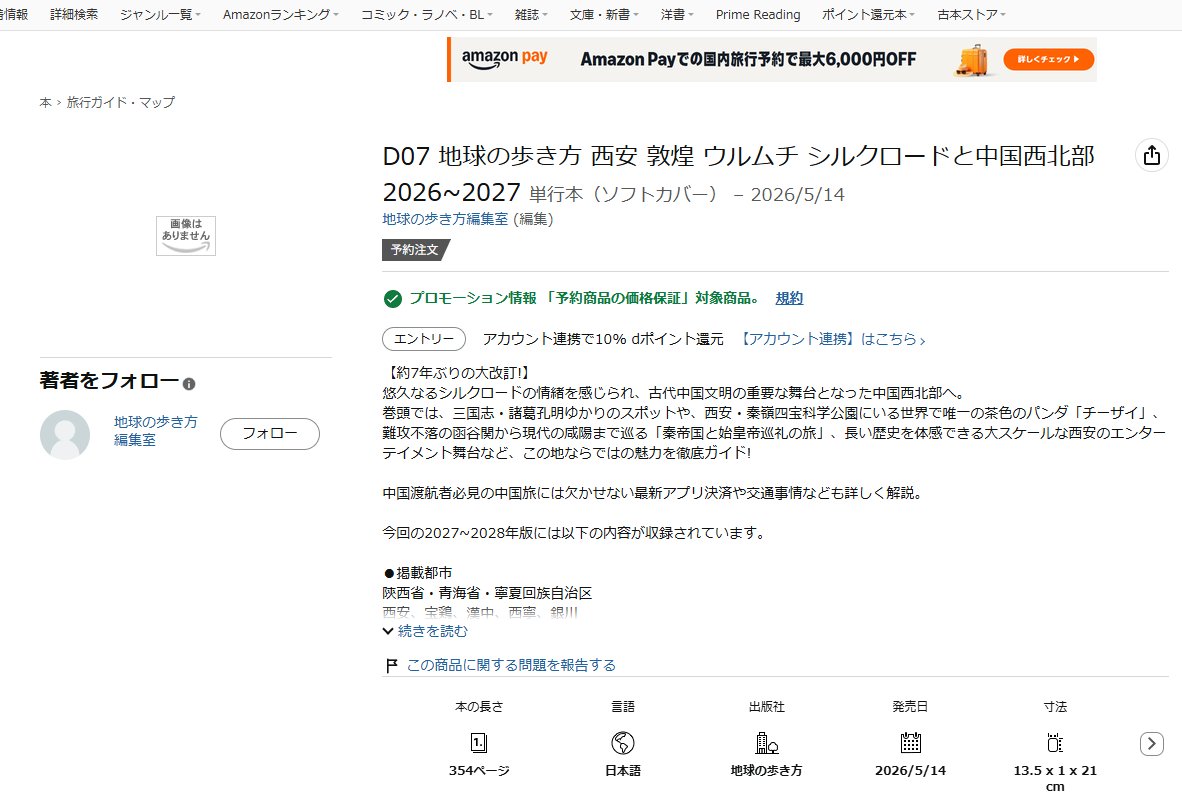
Task: Click the 本の長さ label
Action: tap(479, 707)
